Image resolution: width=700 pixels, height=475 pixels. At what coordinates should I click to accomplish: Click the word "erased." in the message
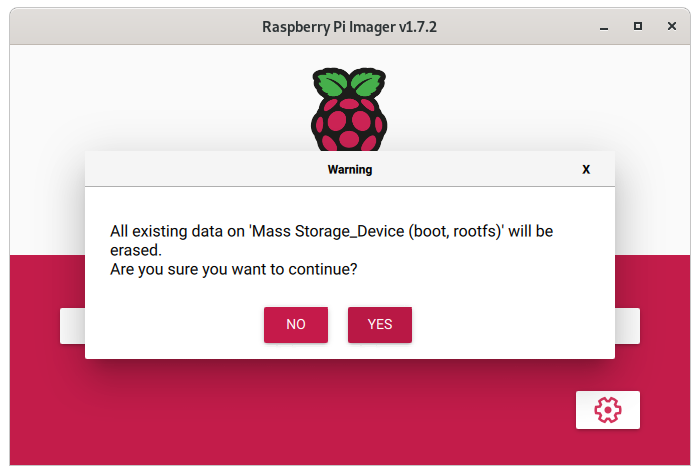pos(136,250)
